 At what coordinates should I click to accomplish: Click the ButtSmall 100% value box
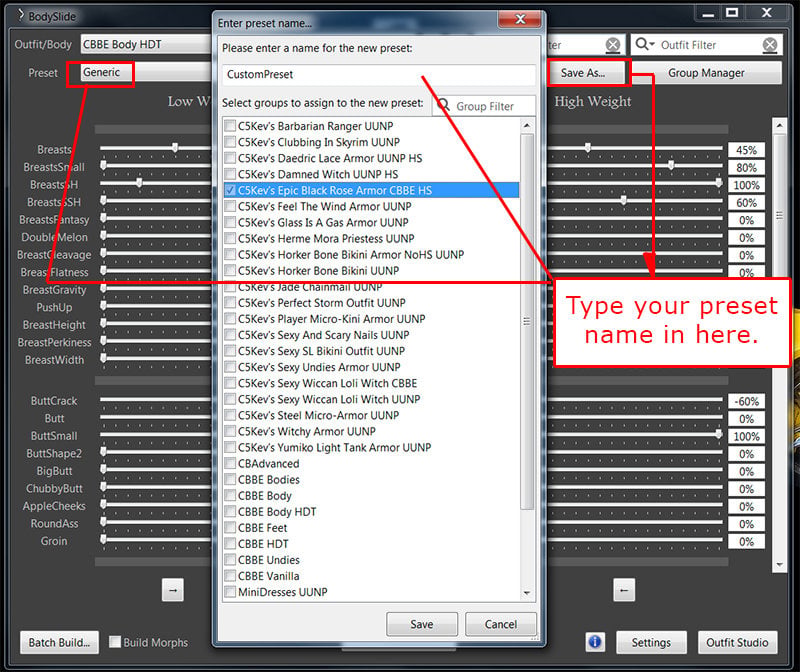[x=746, y=437]
